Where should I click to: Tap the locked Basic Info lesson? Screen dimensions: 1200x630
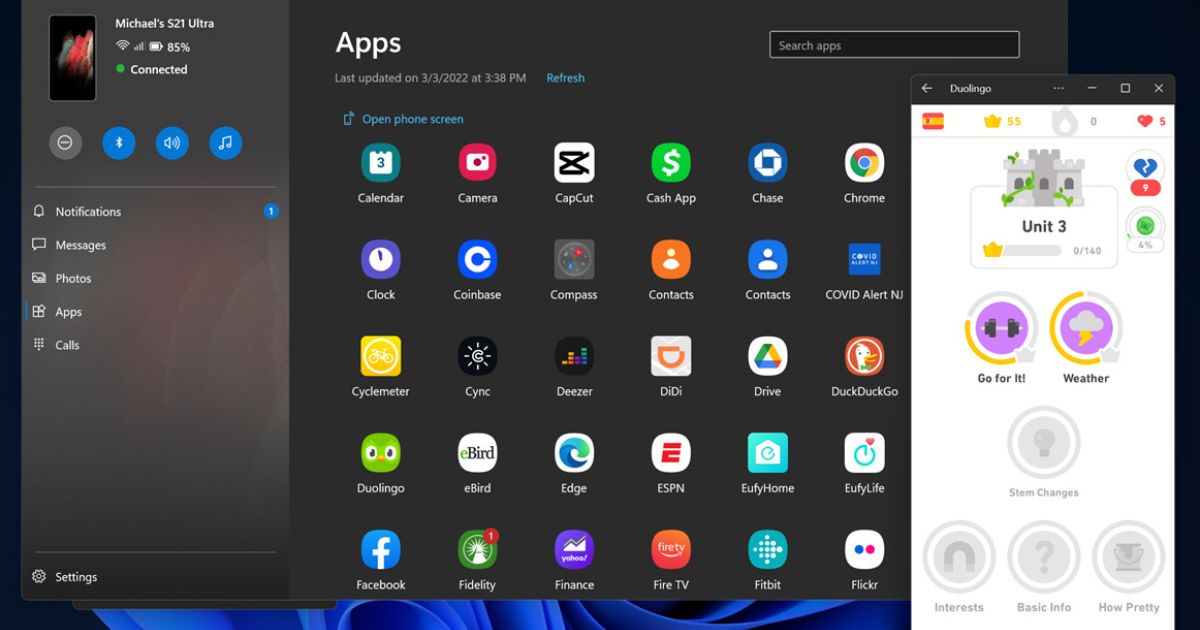[1044, 556]
